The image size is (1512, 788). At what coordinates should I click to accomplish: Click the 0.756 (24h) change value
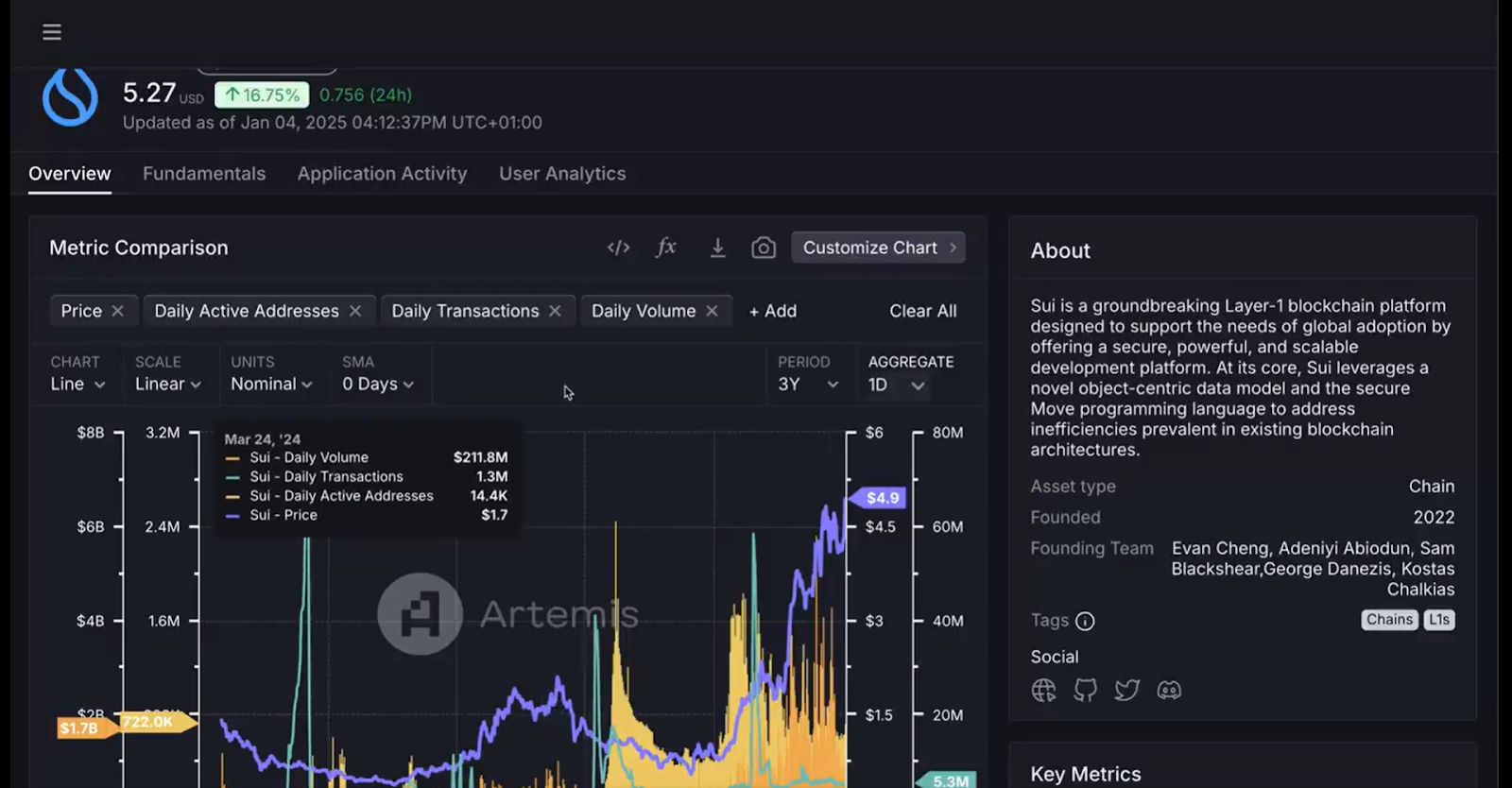(x=366, y=94)
